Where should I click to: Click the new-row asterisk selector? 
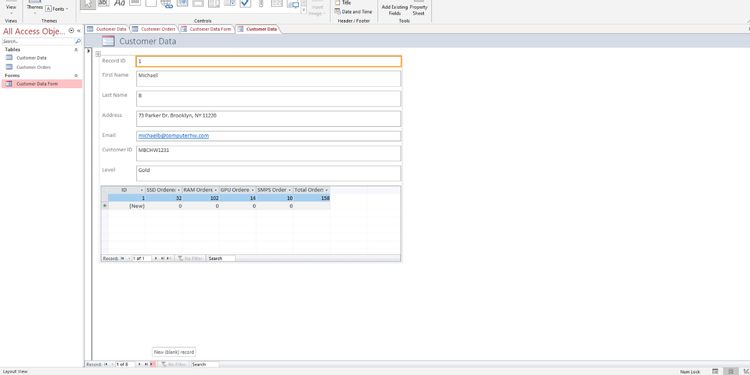(105, 206)
